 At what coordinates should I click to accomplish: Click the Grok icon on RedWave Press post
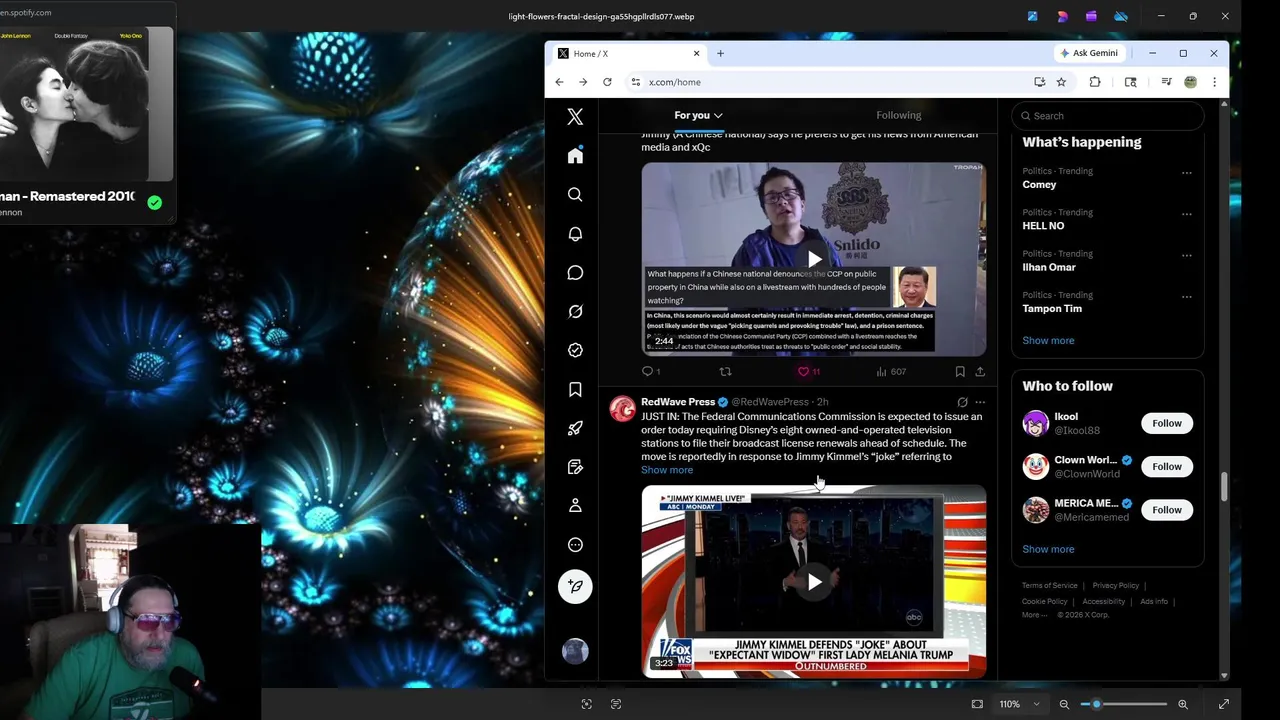(x=962, y=402)
